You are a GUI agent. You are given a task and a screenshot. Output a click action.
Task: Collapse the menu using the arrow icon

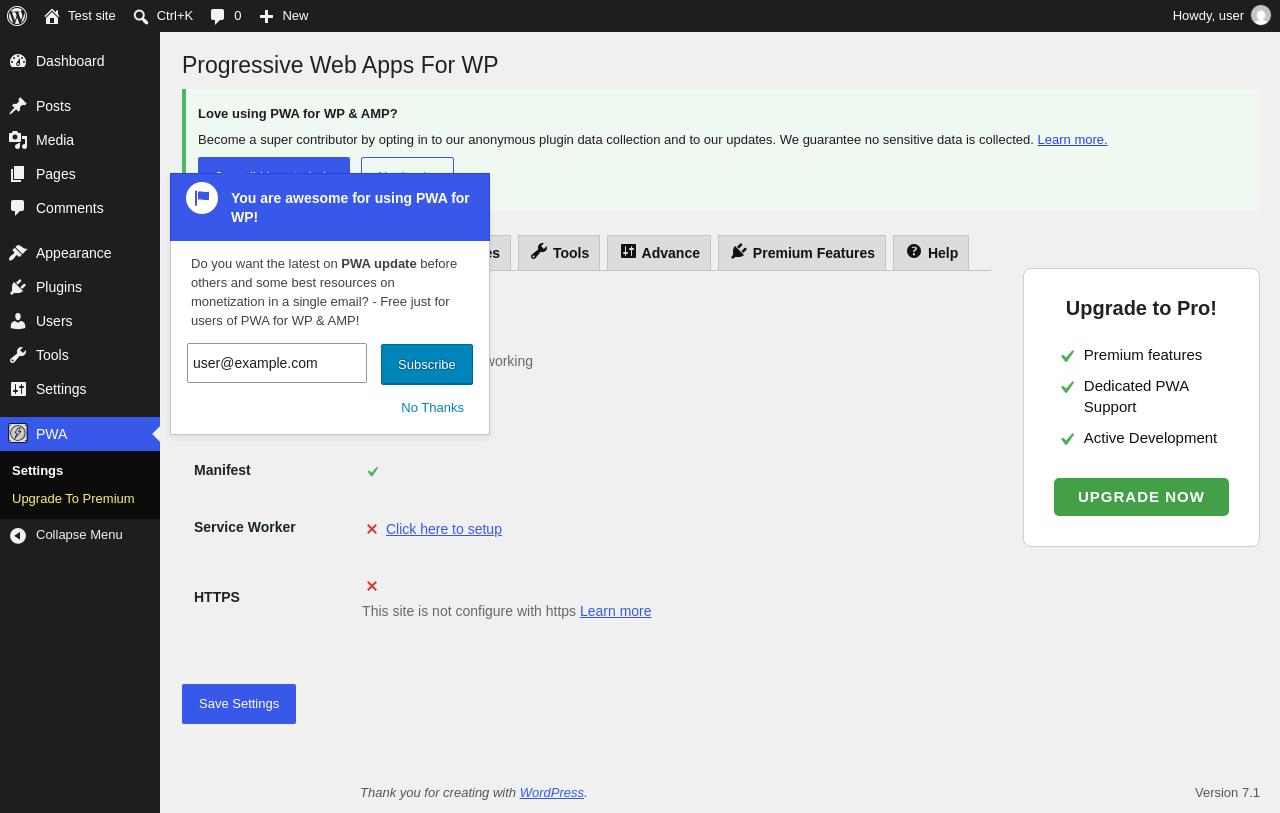click(18, 536)
